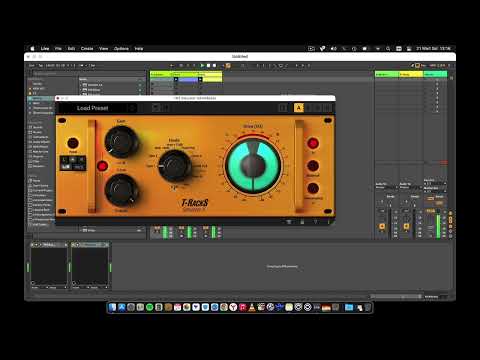Open Spotlight search in macOS menu bar

[388, 48]
